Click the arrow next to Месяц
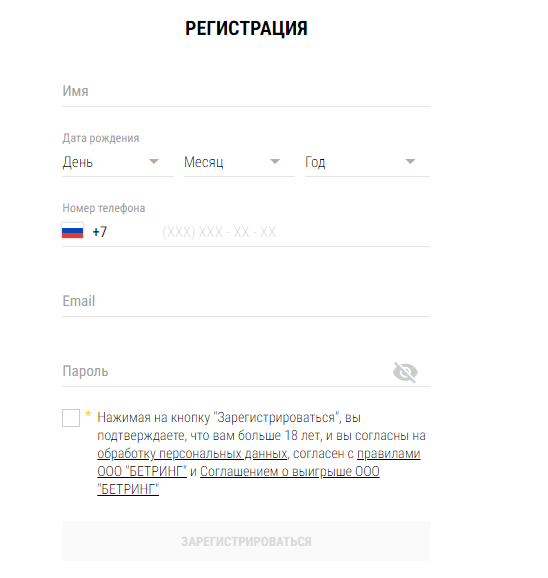 click(275, 161)
